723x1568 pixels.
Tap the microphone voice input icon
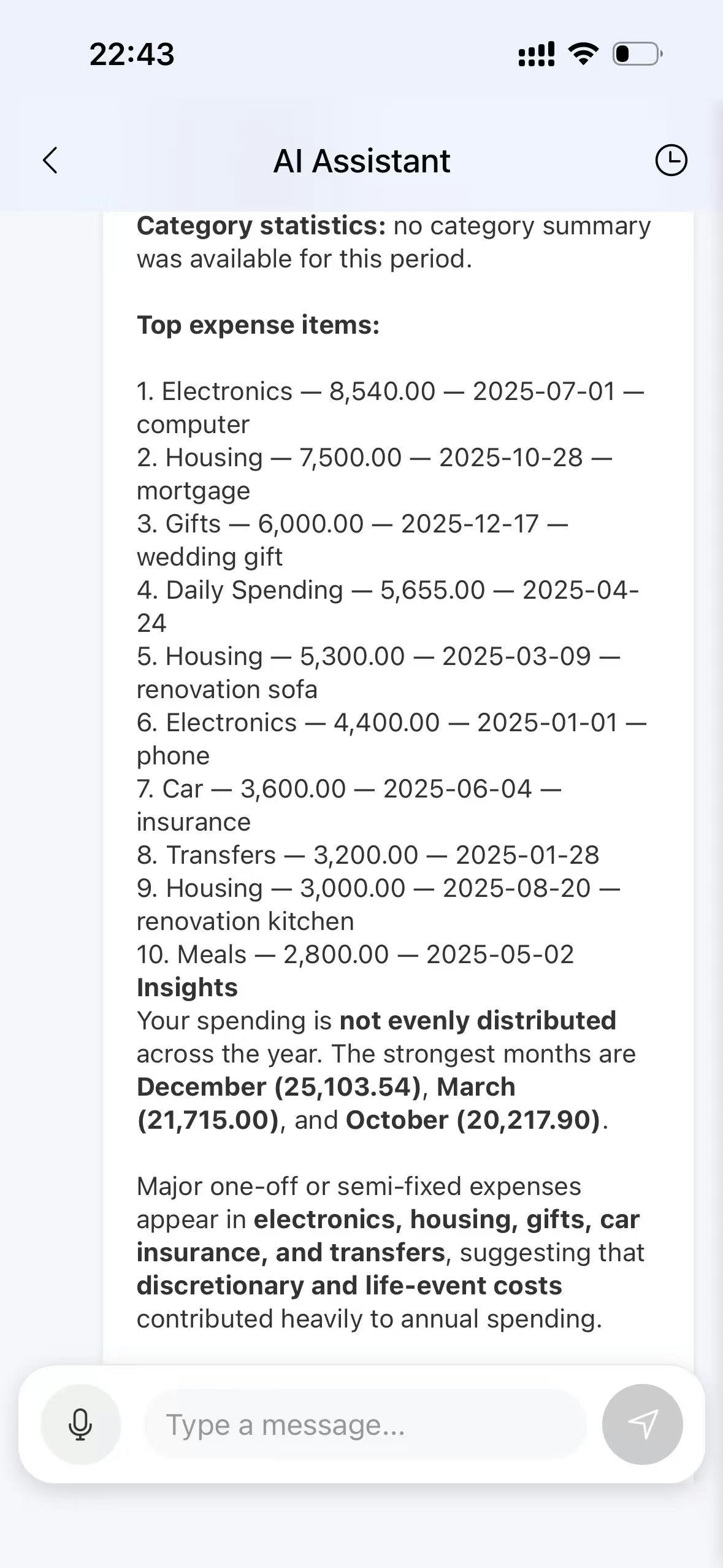80,1424
